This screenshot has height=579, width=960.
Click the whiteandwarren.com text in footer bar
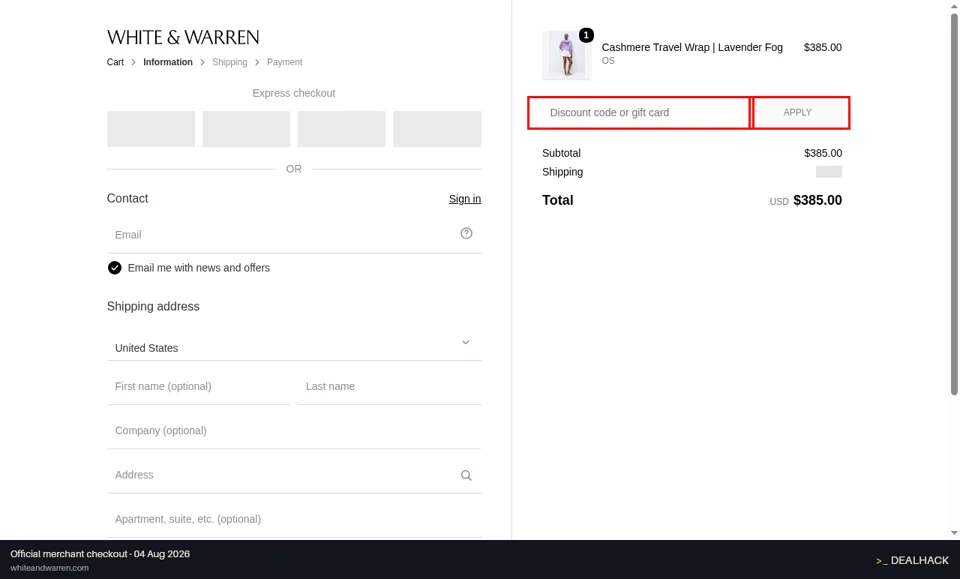50,568
